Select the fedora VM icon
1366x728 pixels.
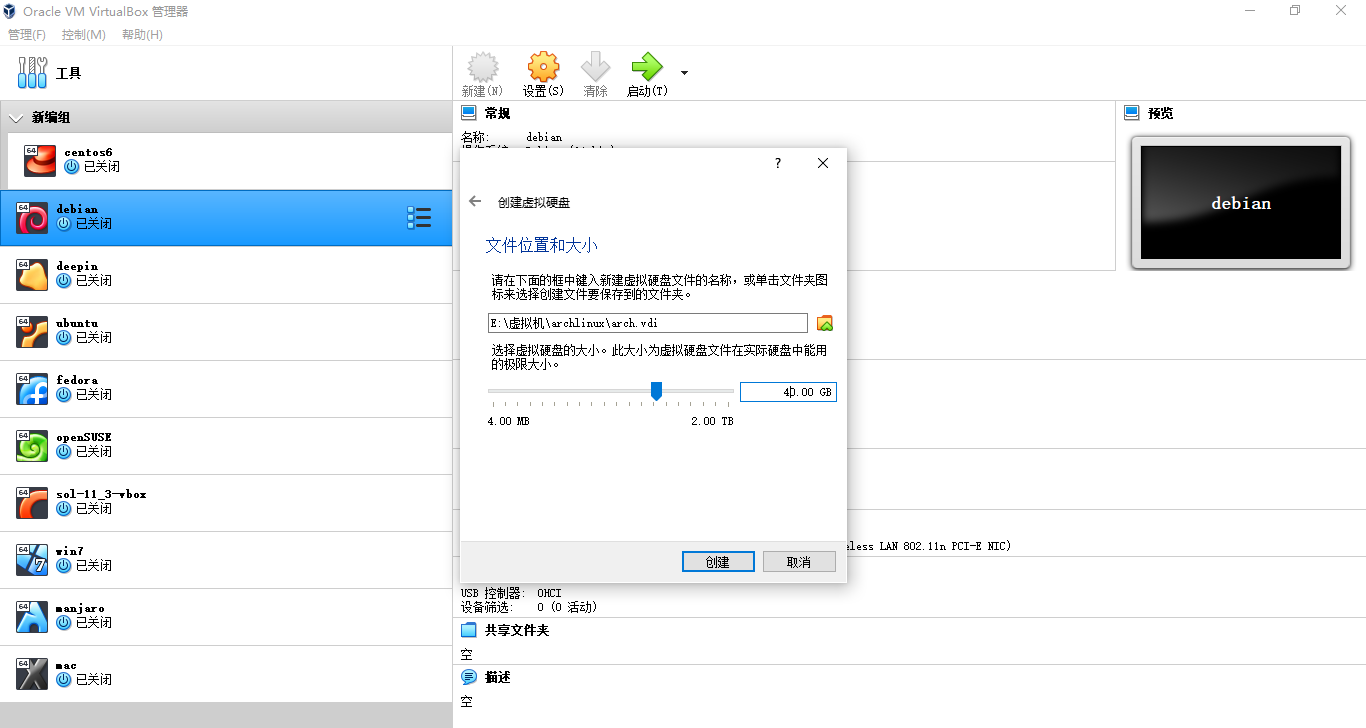pos(32,388)
